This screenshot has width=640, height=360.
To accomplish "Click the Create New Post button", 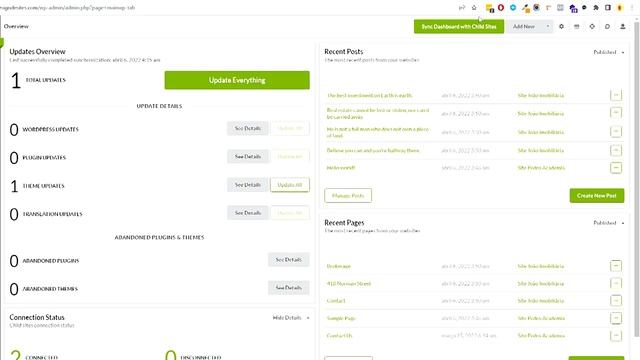I will point(597,196).
